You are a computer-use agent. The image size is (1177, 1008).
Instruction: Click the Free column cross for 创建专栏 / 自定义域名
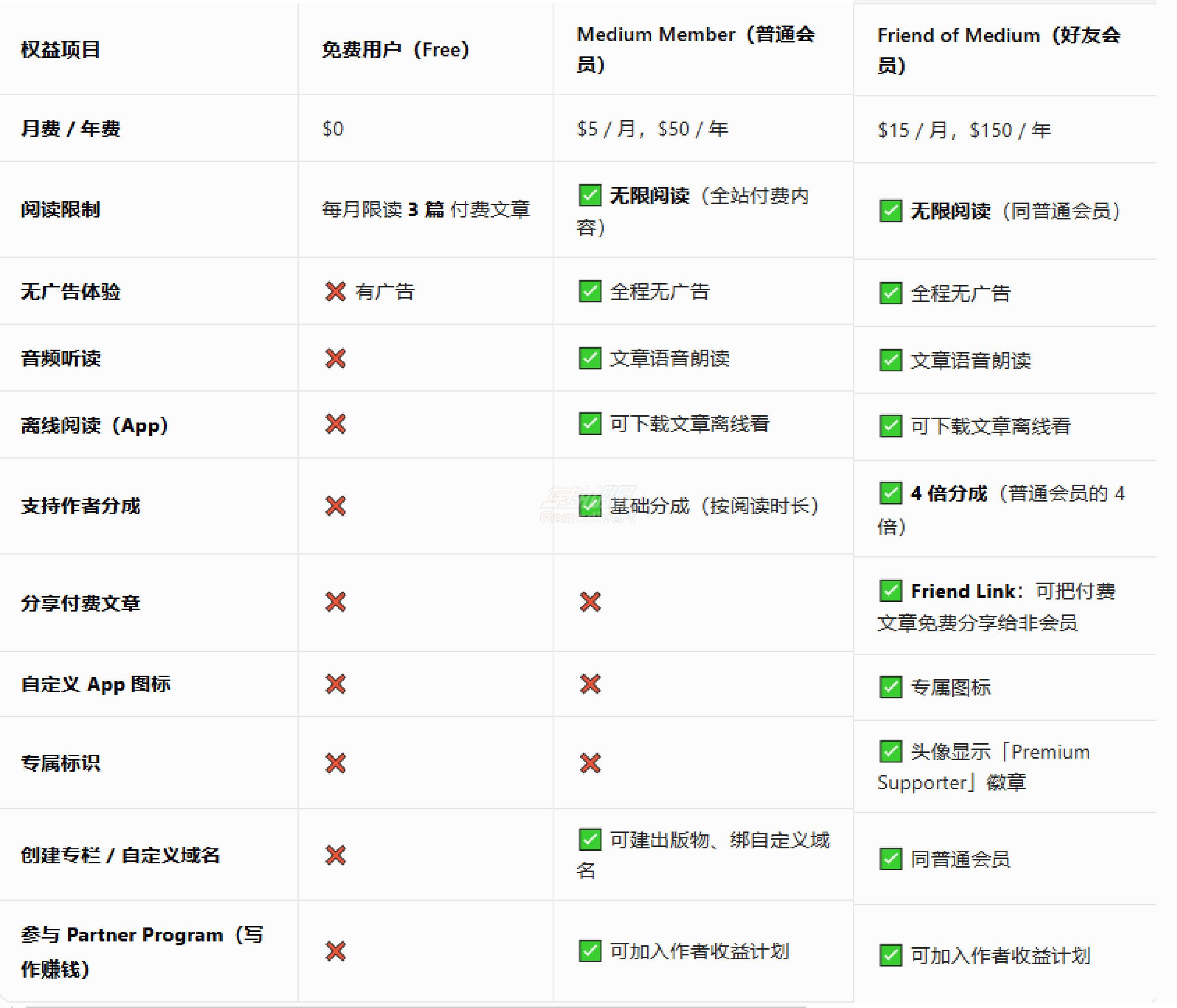[336, 855]
